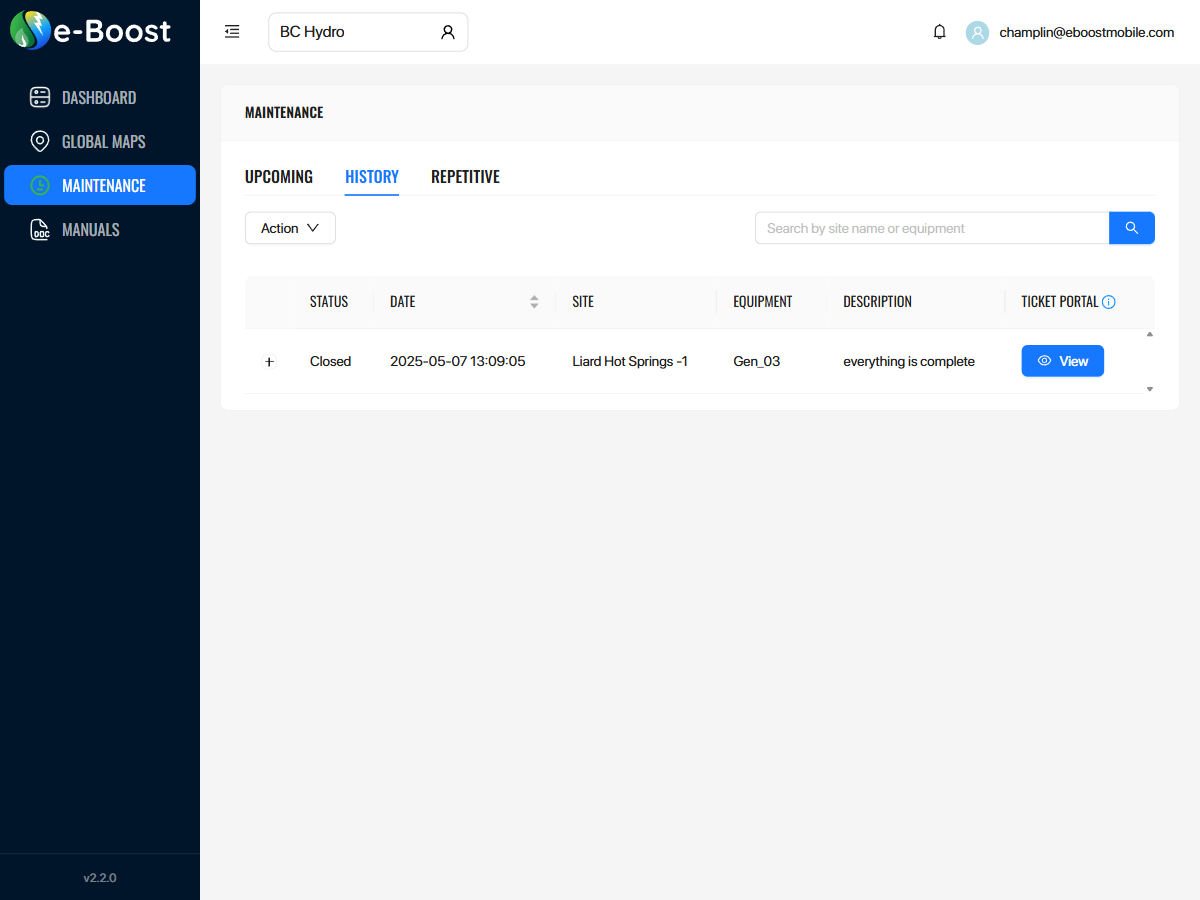Click the Maintenance sidebar icon
This screenshot has height=900, width=1200.
click(x=40, y=185)
